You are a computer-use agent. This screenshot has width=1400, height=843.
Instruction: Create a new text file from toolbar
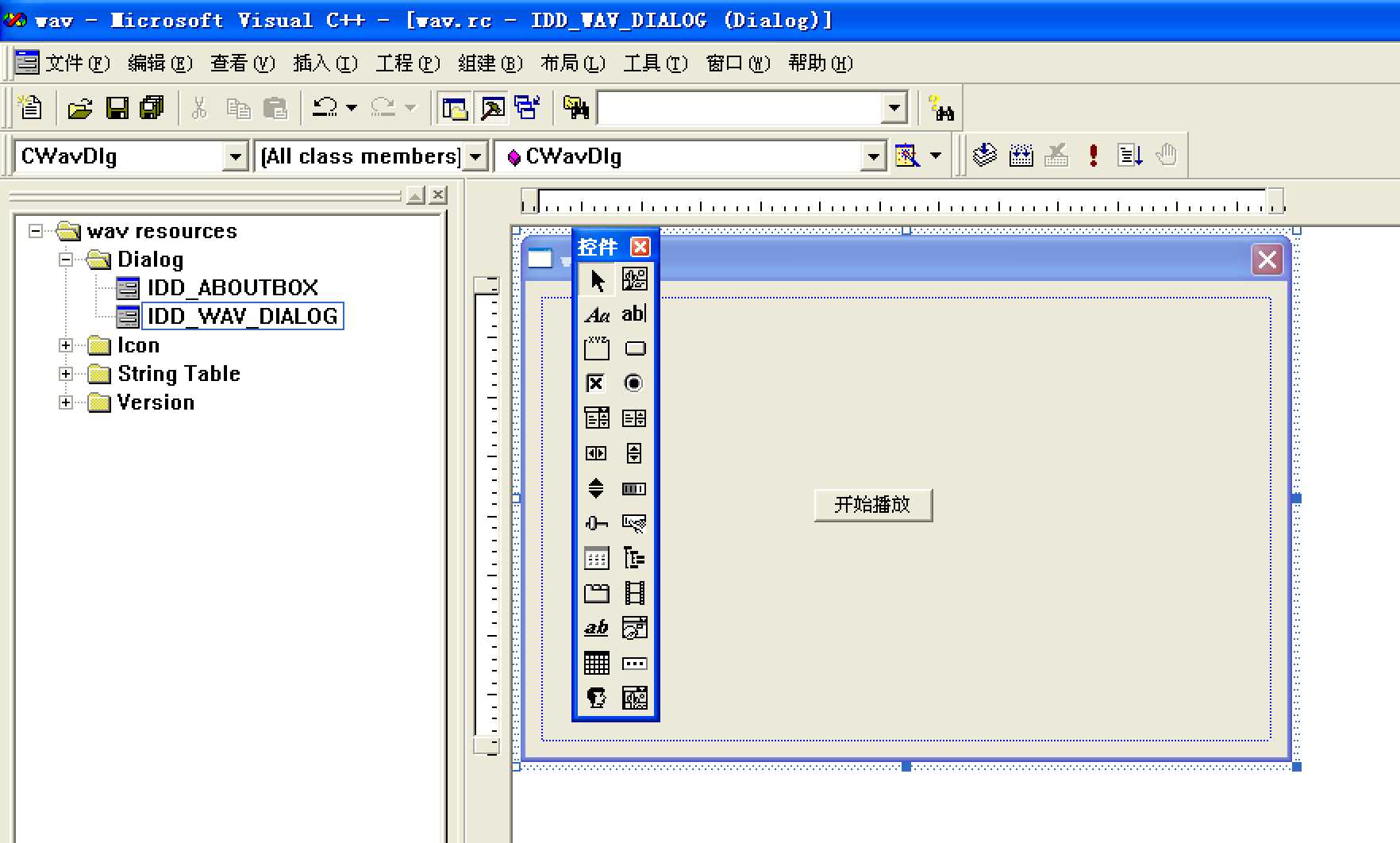tap(31, 107)
